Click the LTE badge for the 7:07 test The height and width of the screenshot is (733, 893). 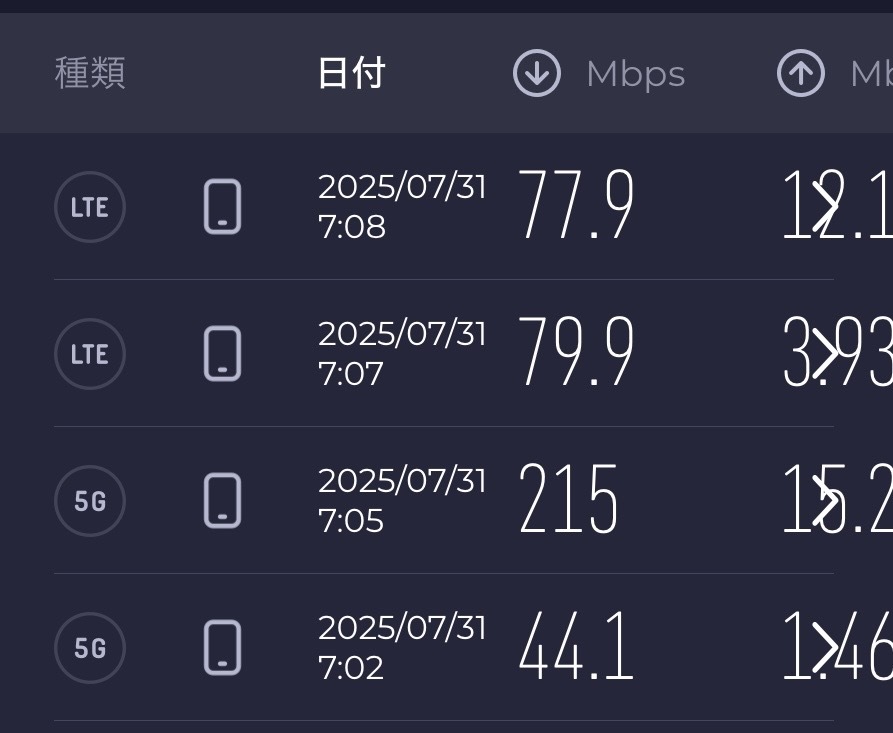[90, 354]
